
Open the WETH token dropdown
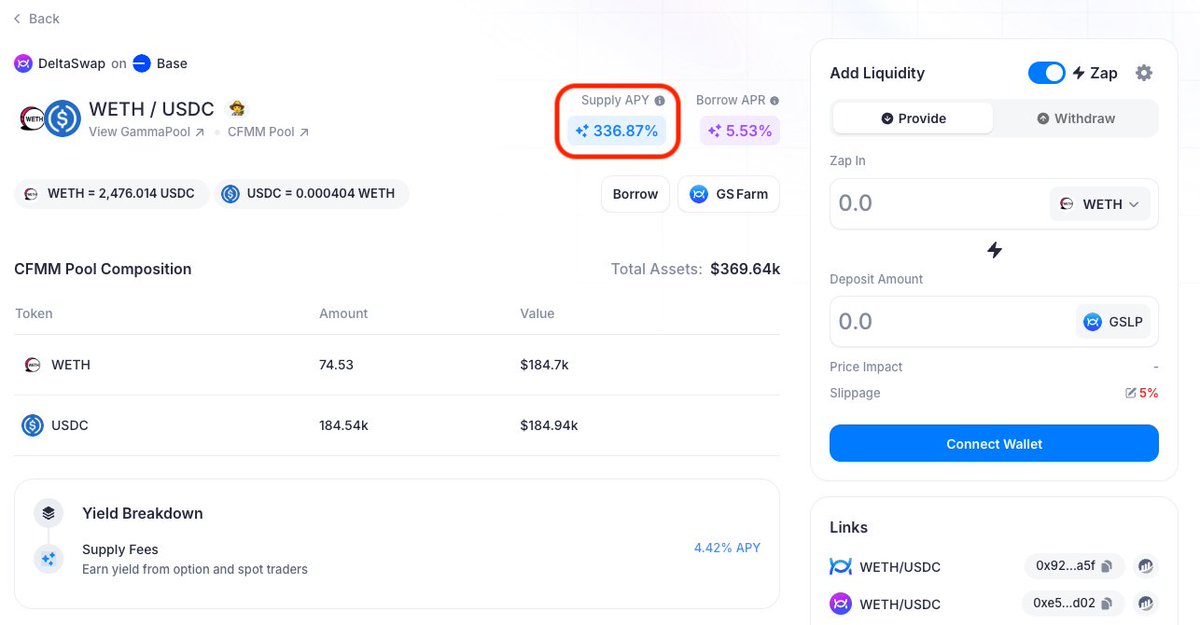point(1099,204)
